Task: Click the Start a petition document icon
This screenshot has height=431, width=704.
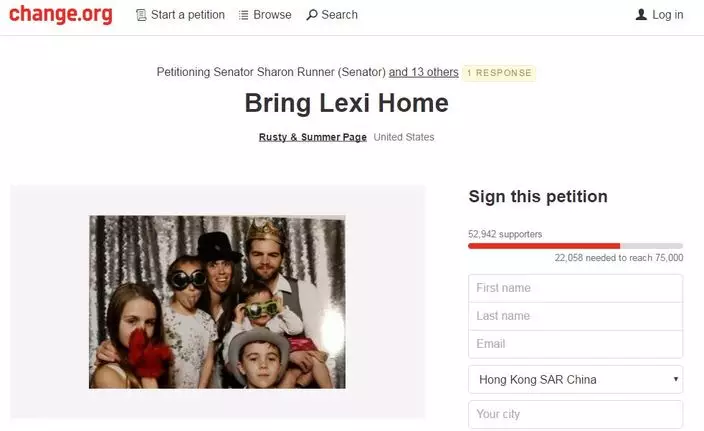Action: coord(141,15)
